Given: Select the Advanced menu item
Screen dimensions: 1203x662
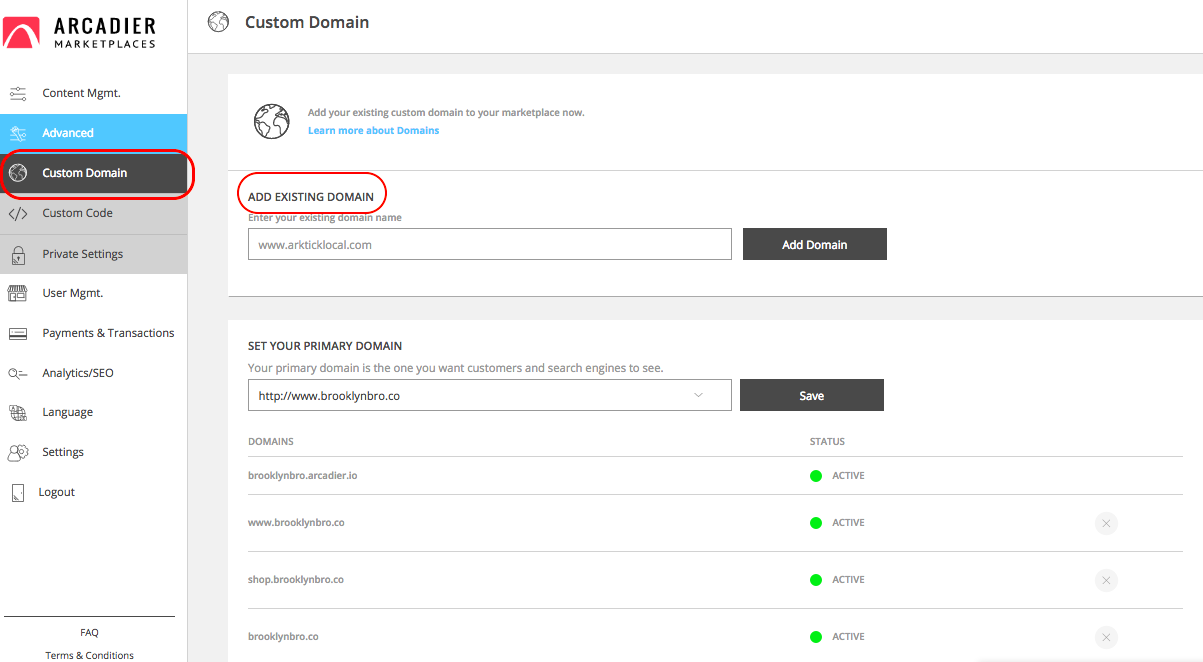Looking at the screenshot, I should (93, 133).
